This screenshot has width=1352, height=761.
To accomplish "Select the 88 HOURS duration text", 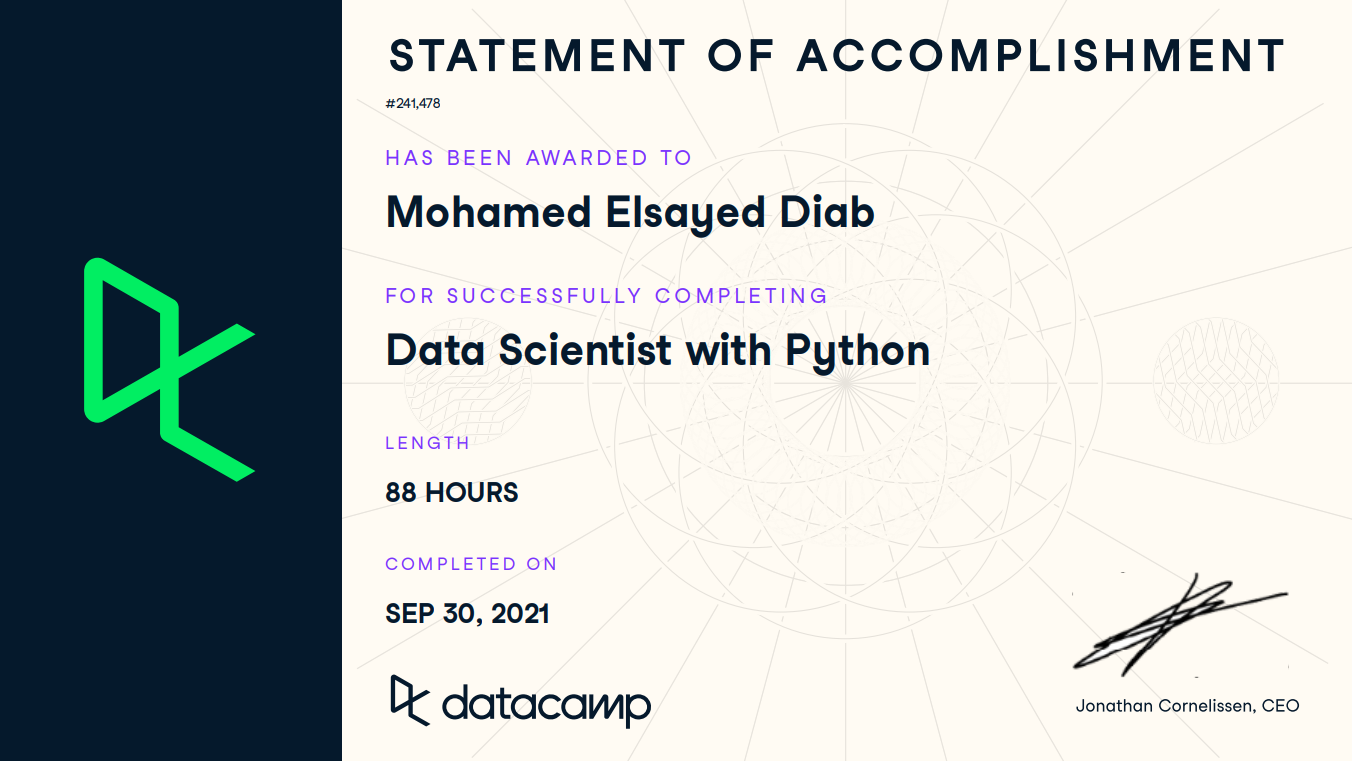I will 452,492.
